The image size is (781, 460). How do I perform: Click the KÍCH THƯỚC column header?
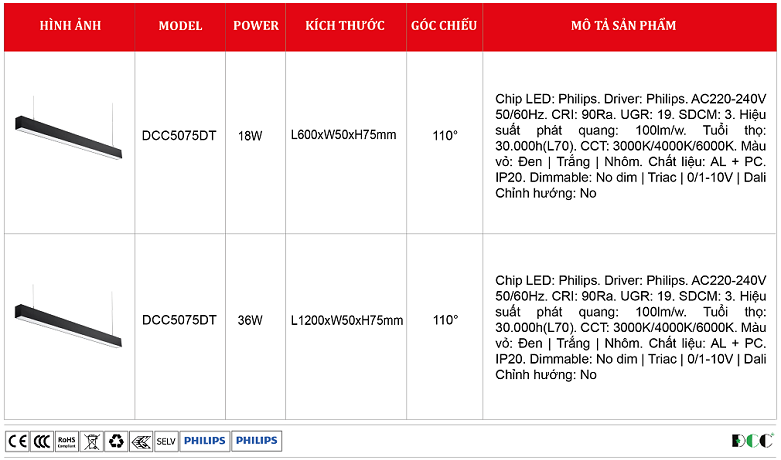click(x=346, y=25)
